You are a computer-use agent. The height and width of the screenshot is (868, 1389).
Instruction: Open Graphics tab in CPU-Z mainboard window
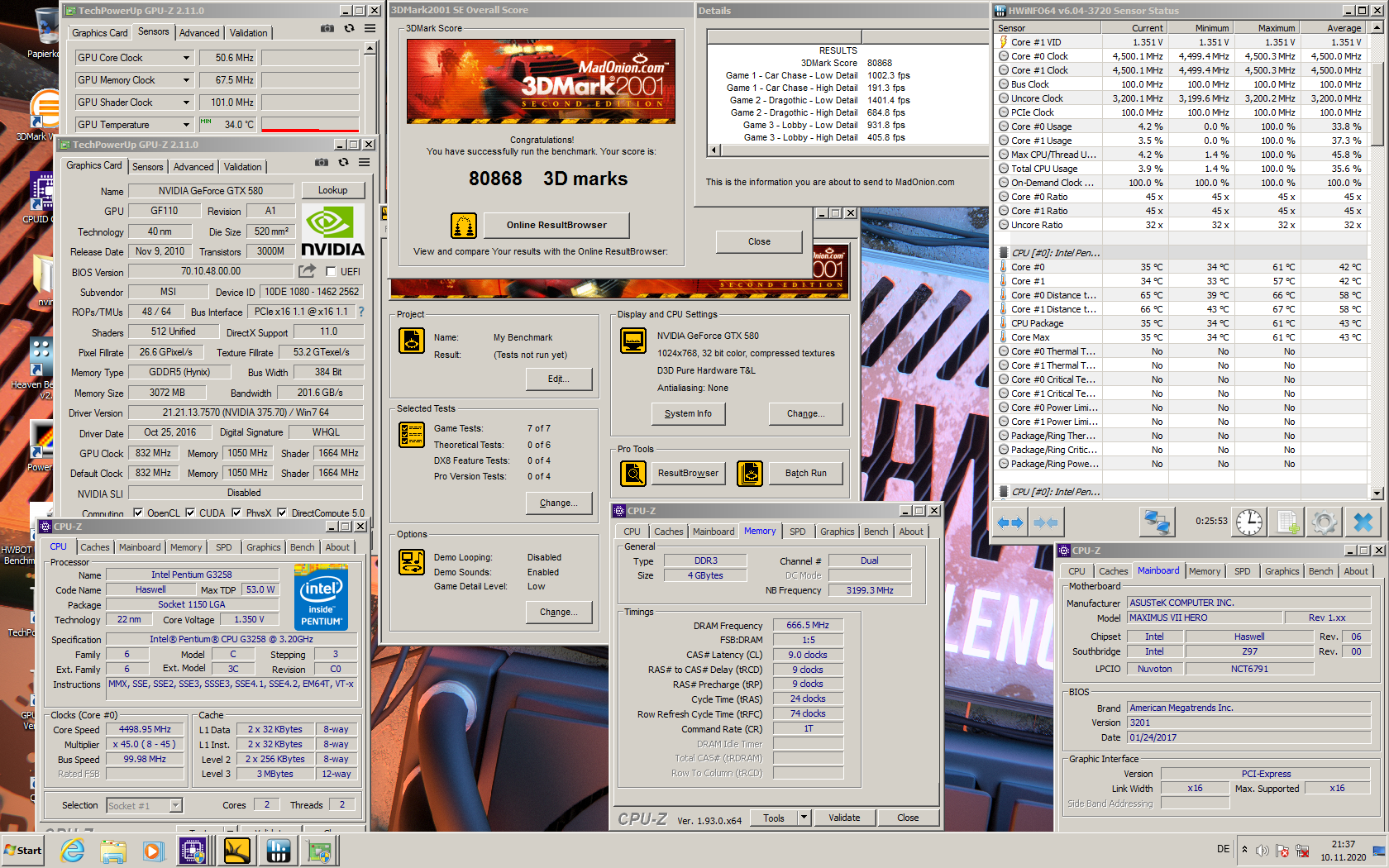(1282, 571)
